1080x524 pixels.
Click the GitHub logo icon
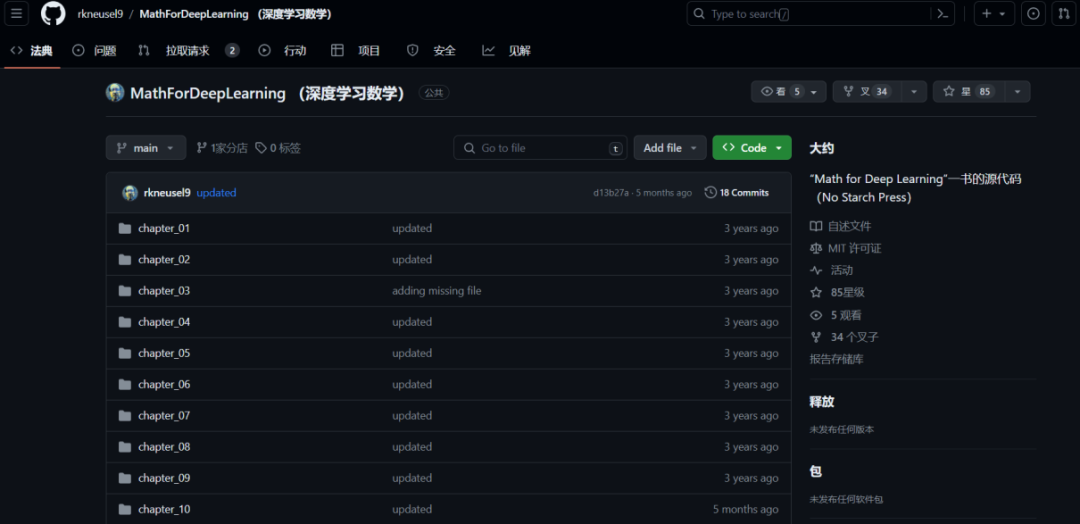point(53,14)
